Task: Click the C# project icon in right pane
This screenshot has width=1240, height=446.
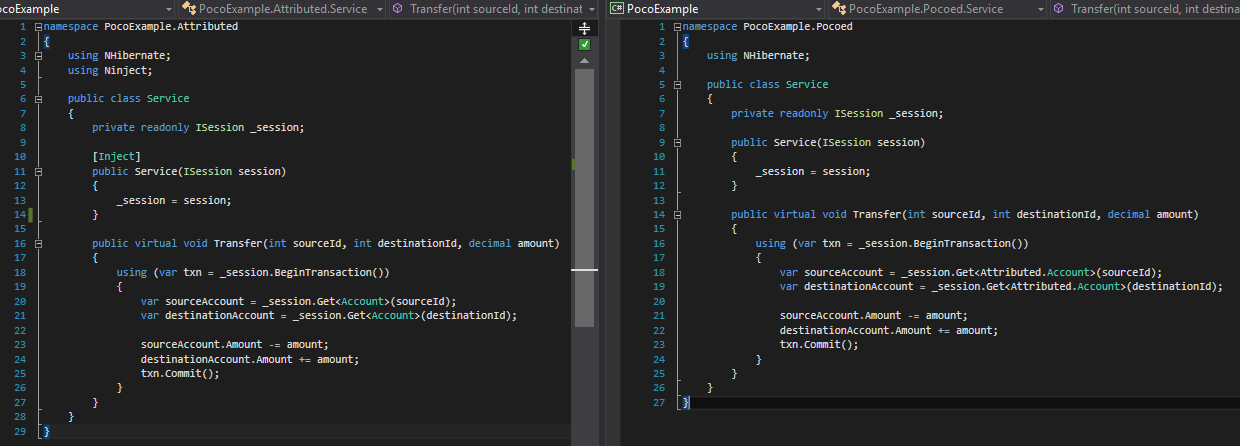Action: pyautogui.click(x=616, y=9)
